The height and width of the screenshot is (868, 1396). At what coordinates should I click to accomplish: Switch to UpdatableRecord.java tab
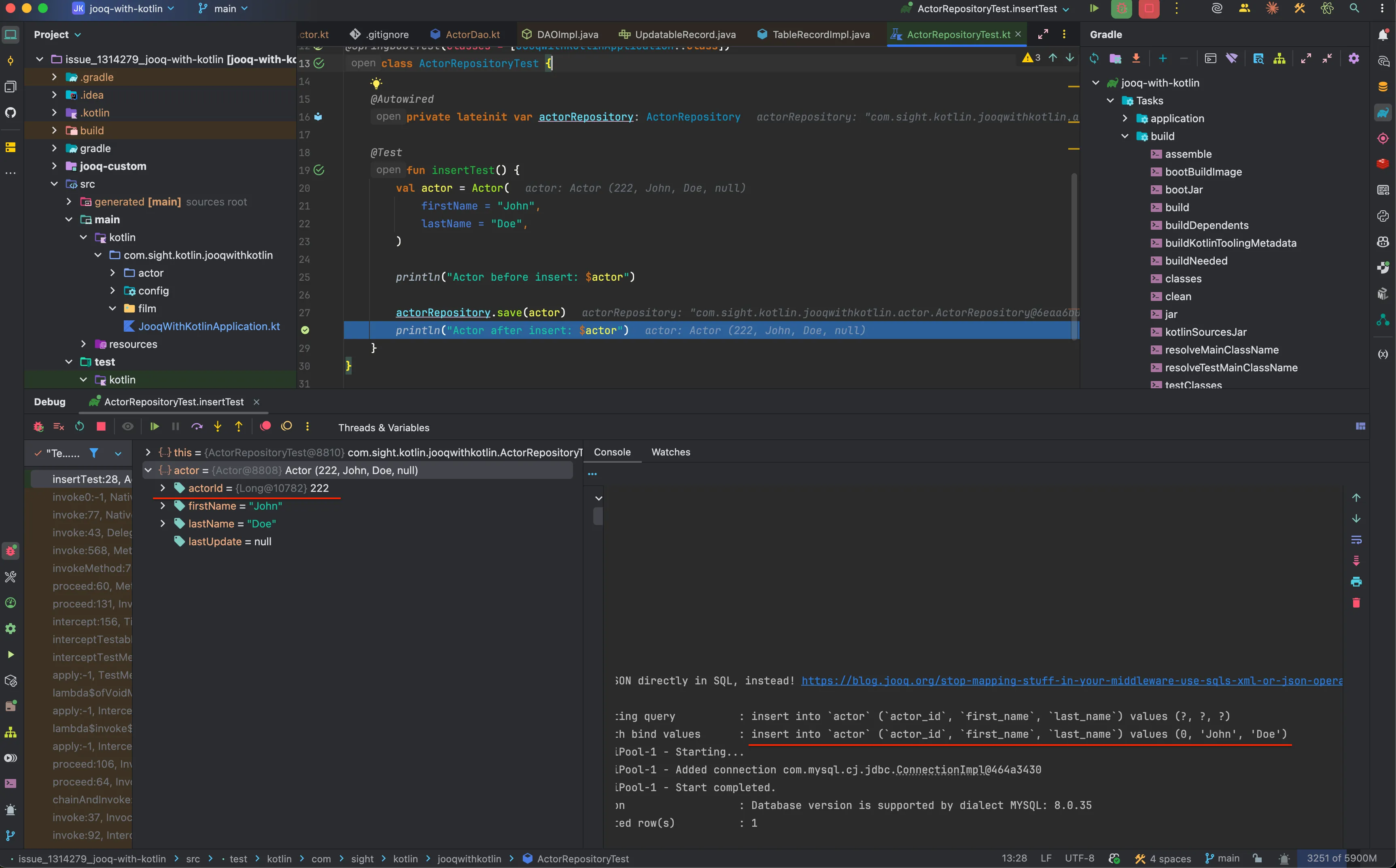[677, 35]
